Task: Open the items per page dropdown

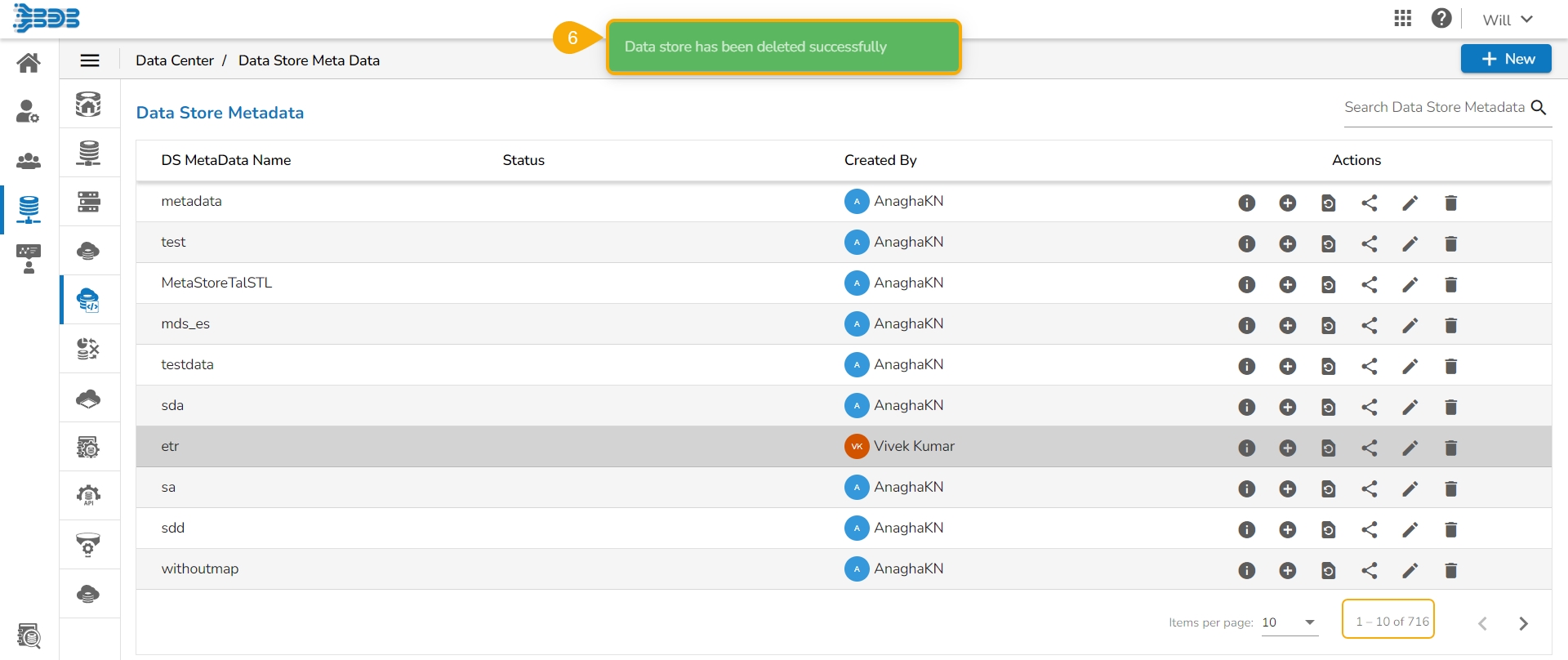Action: click(1290, 622)
